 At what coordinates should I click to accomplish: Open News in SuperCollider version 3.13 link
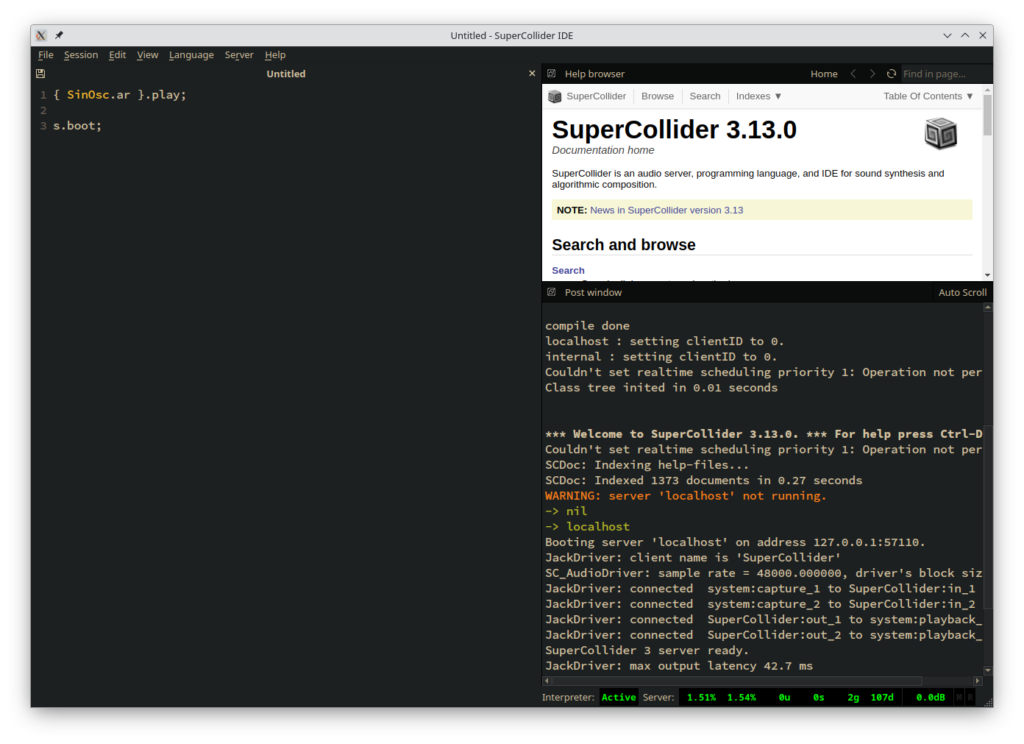666,210
